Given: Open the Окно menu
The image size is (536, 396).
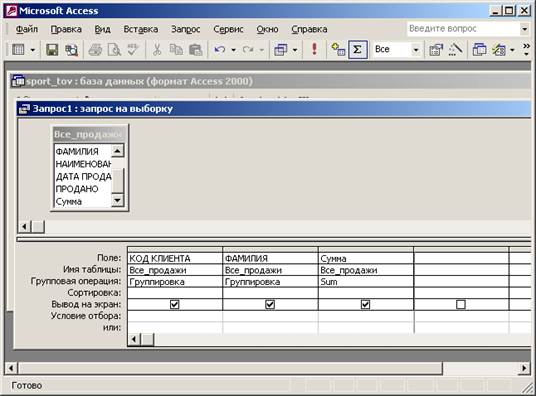Looking at the screenshot, I should click(x=267, y=29).
